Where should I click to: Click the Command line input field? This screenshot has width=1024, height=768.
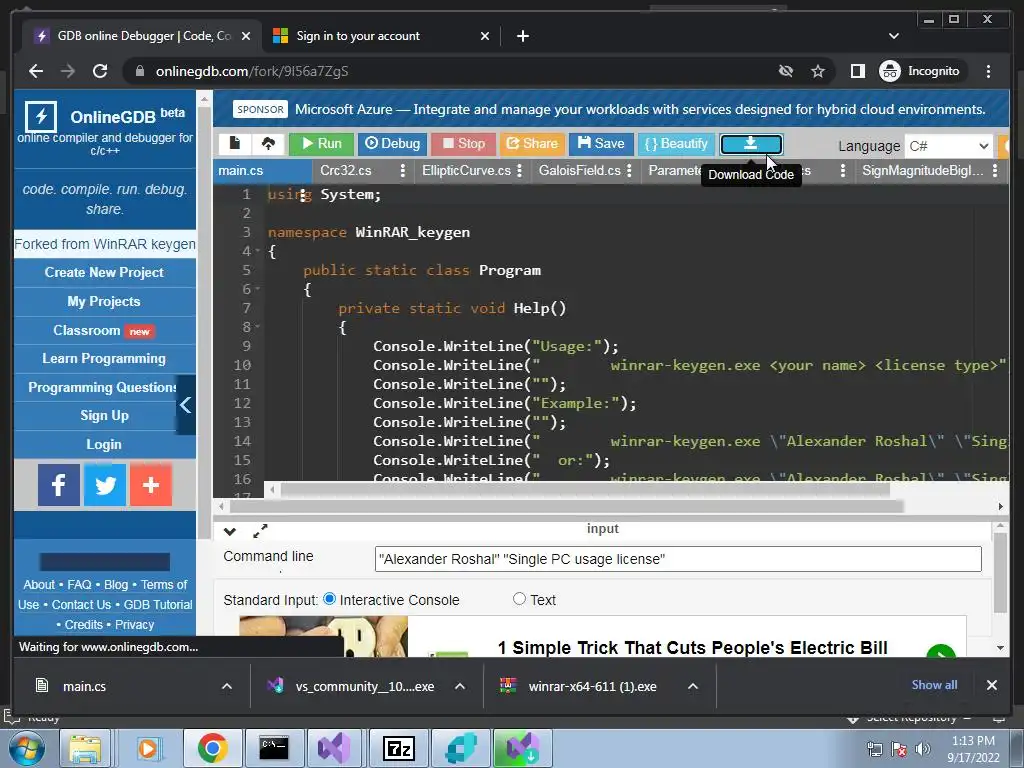[678, 559]
